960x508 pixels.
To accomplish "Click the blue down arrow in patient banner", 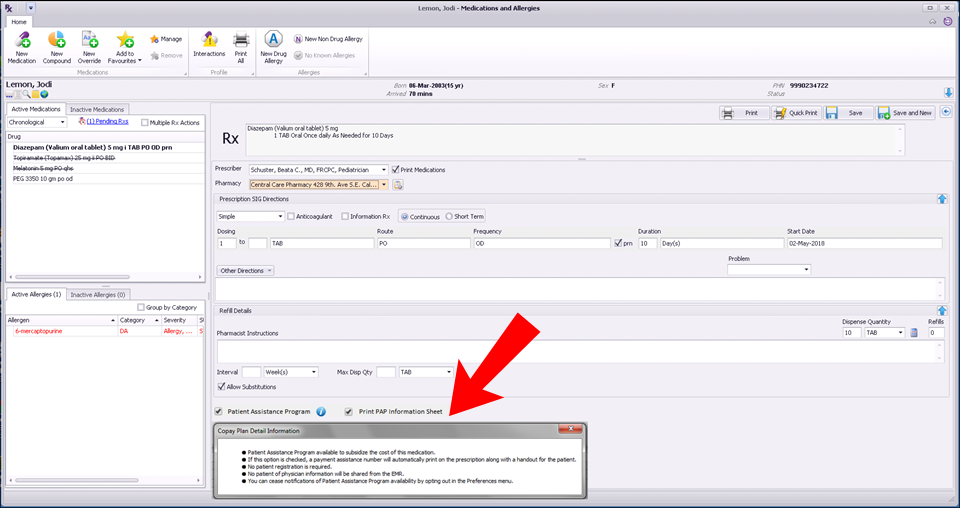I will [x=948, y=93].
